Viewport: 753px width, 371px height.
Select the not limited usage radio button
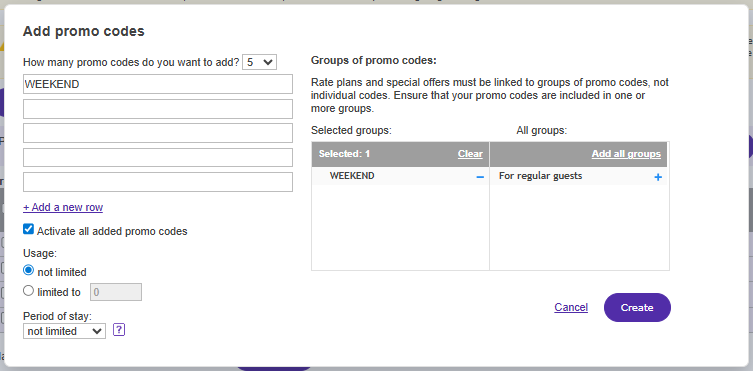tap(28, 271)
